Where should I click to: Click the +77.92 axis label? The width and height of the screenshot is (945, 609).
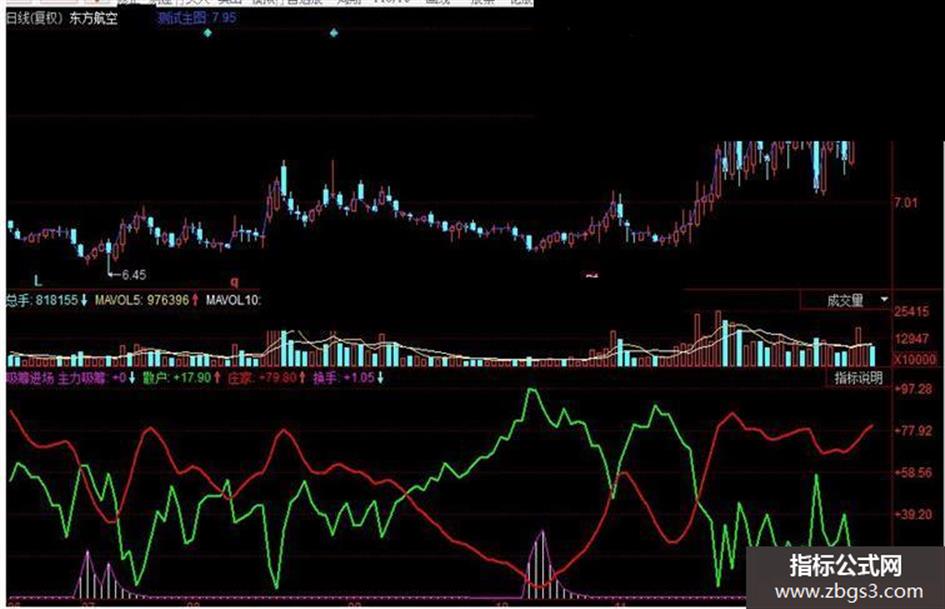[x=913, y=431]
